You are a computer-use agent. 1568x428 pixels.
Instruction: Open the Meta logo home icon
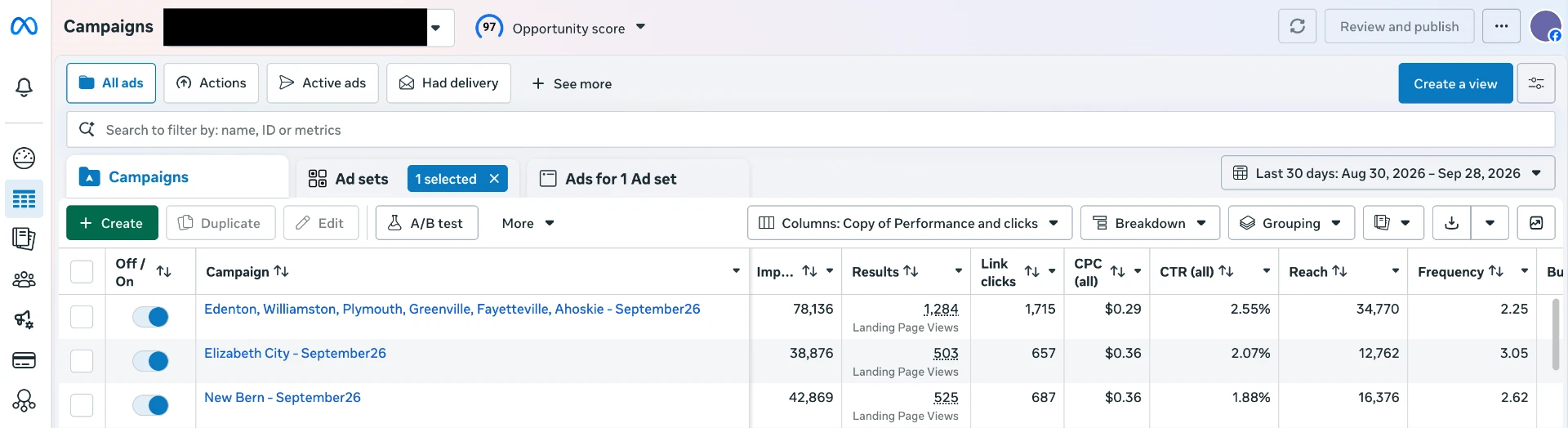(x=24, y=27)
